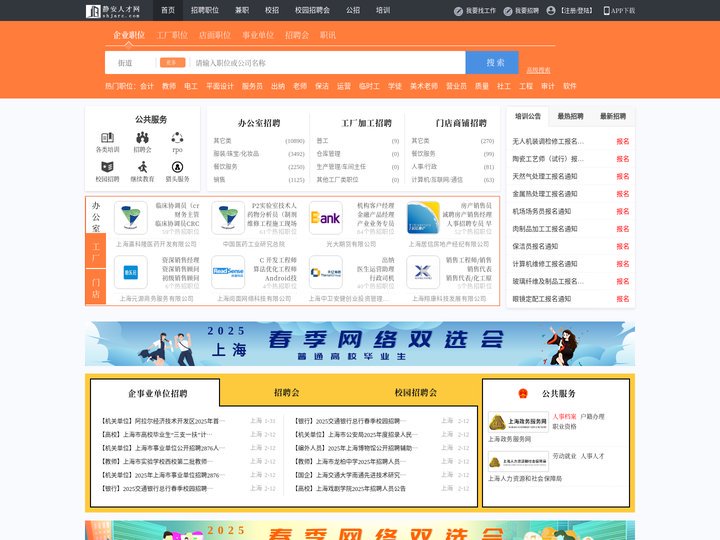Open 眼镜定配工报名通知 announcement
This screenshot has height=540, width=720.
(542, 298)
